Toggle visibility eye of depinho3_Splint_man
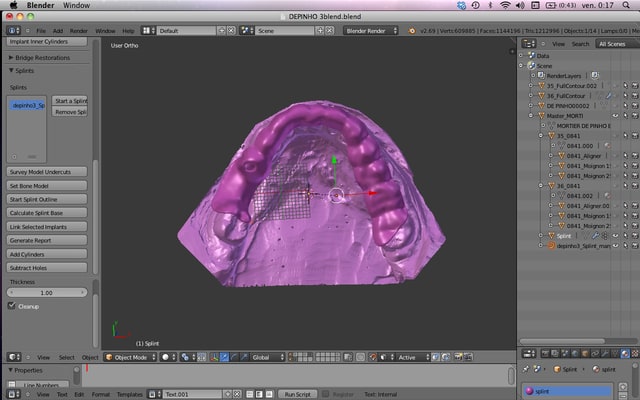 coord(615,246)
